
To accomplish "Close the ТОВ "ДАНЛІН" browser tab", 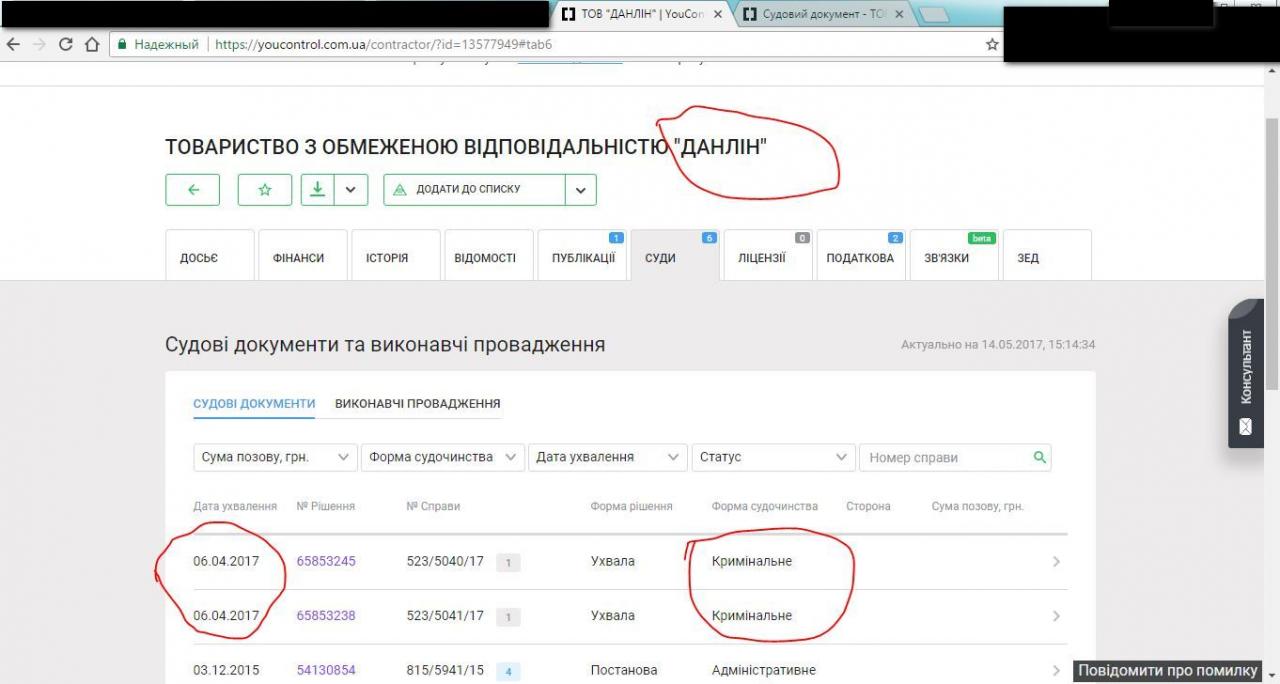I will click(717, 15).
